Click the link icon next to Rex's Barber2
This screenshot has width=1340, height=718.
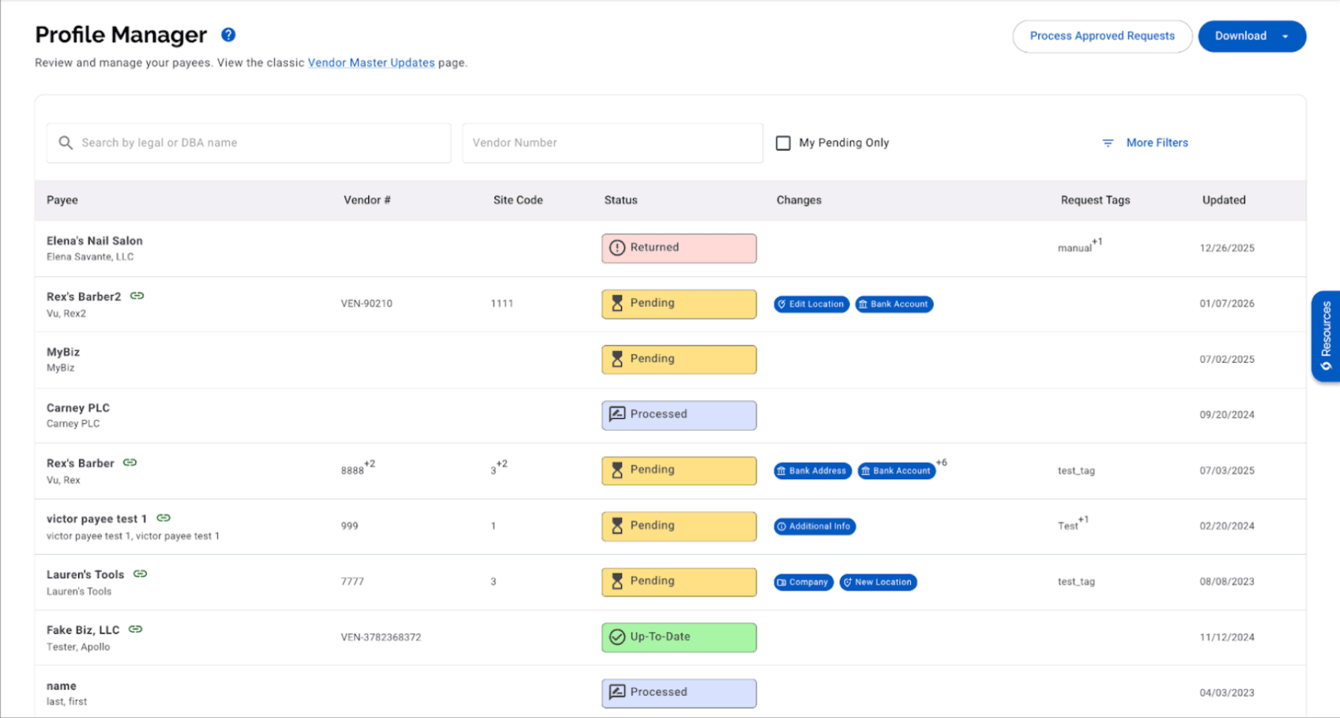(137, 296)
